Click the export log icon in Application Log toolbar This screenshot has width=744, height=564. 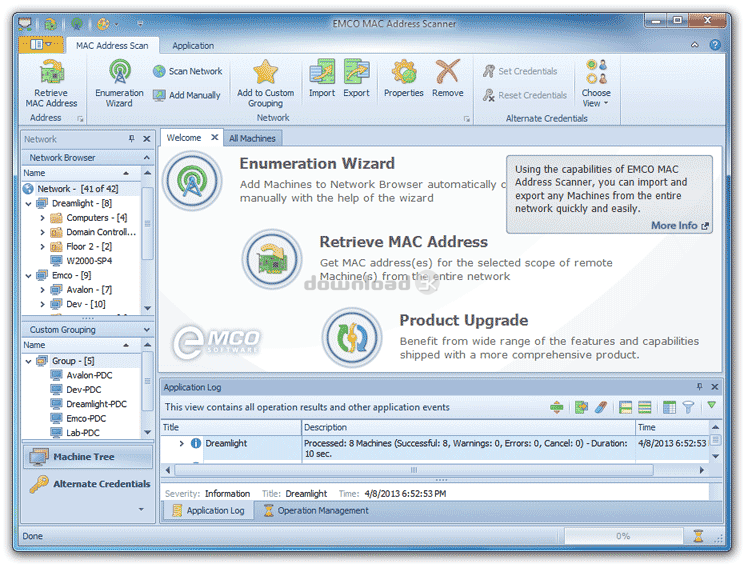[581, 407]
